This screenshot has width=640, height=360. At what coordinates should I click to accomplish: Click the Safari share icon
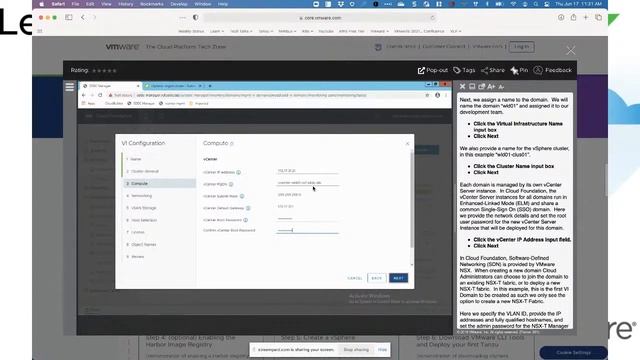(x=573, y=18)
